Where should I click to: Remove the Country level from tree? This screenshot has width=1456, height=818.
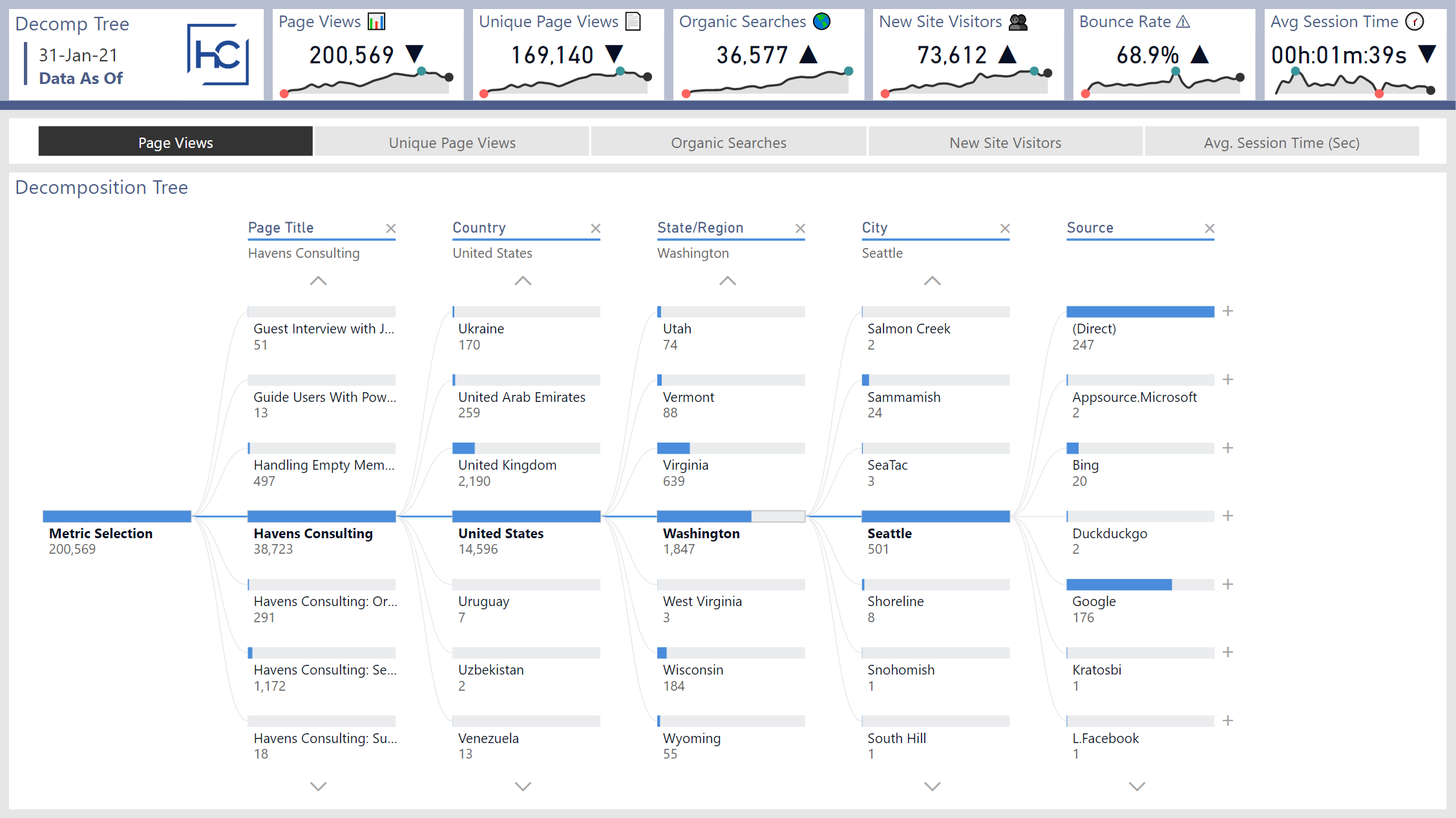(595, 228)
